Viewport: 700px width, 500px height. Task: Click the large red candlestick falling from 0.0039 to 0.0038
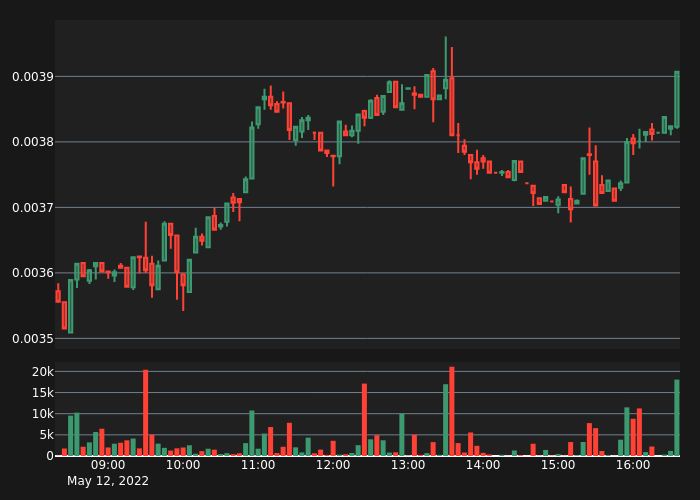[x=452, y=106]
